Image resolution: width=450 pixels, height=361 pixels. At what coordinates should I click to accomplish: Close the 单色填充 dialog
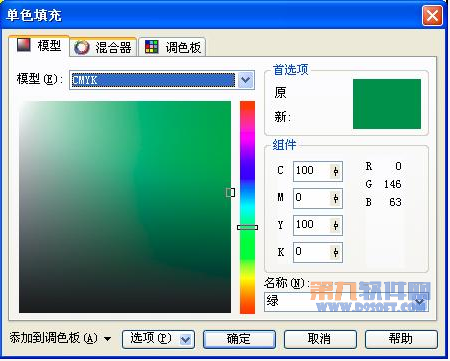[x=432, y=15]
